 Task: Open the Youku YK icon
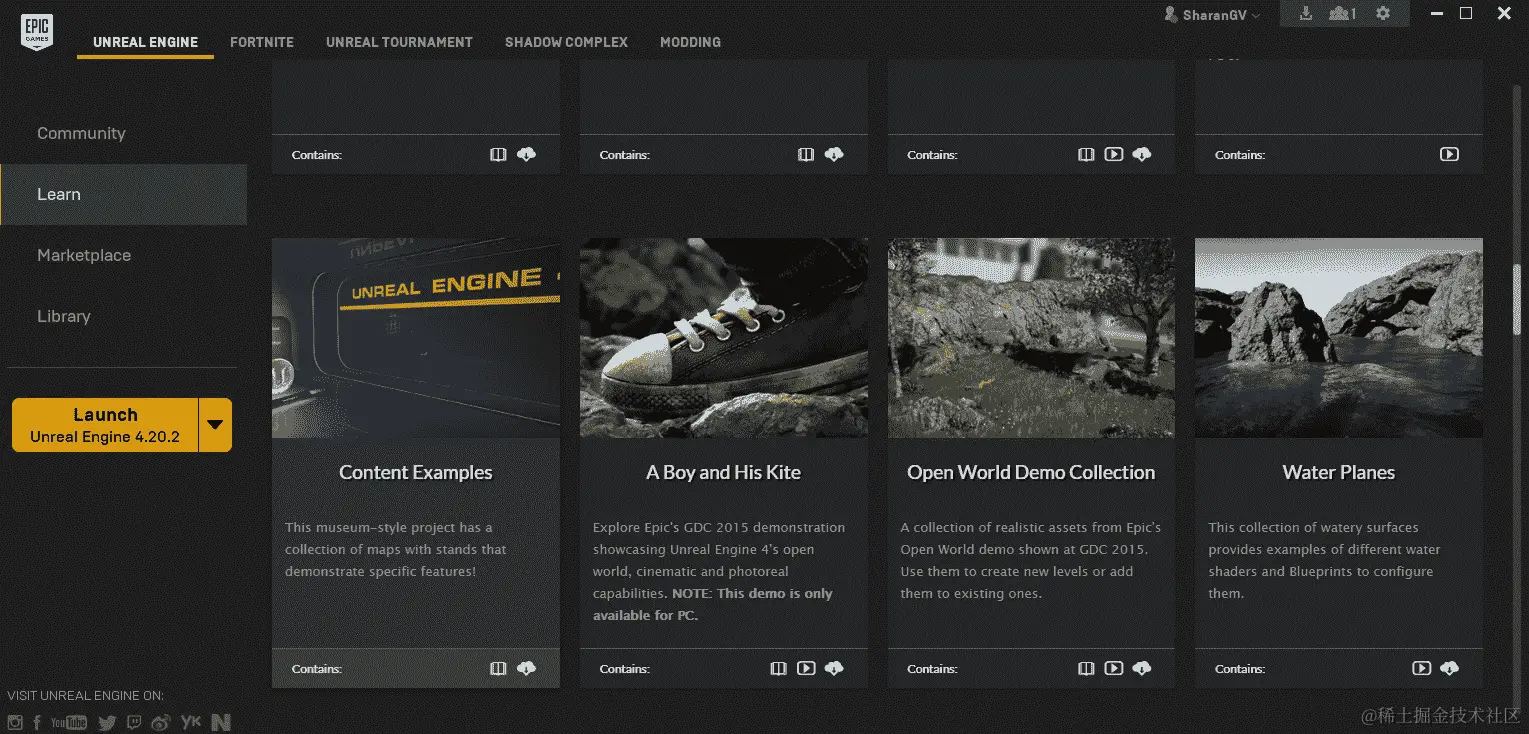(191, 722)
